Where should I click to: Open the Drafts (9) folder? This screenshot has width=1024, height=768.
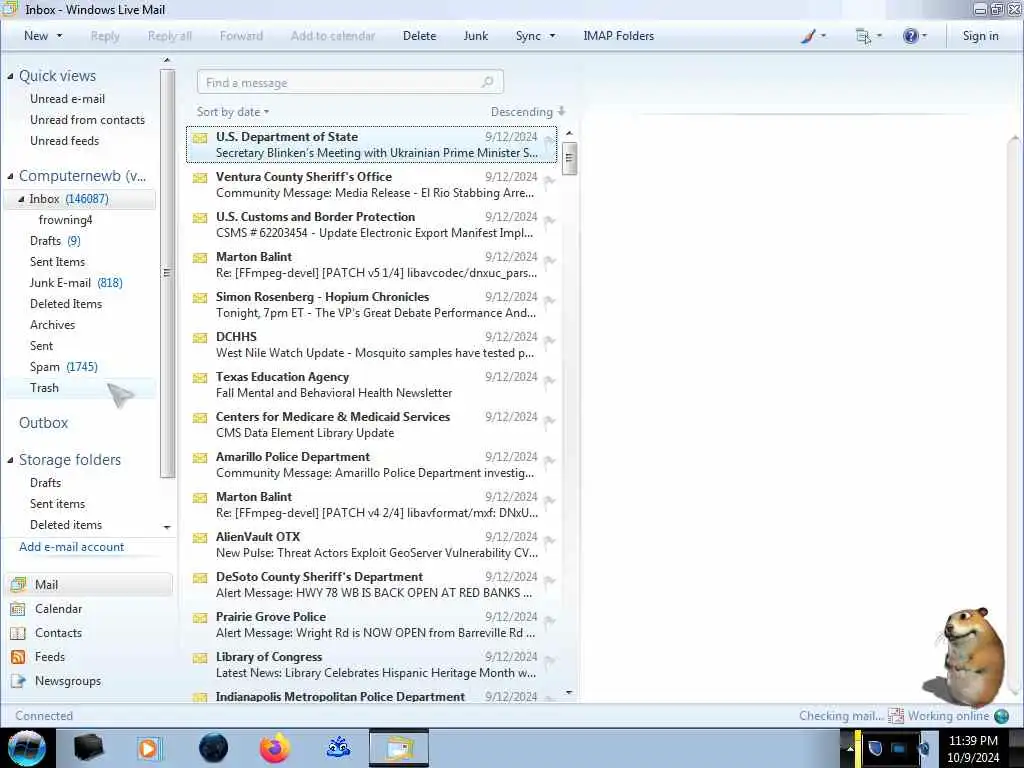[x=55, y=241]
